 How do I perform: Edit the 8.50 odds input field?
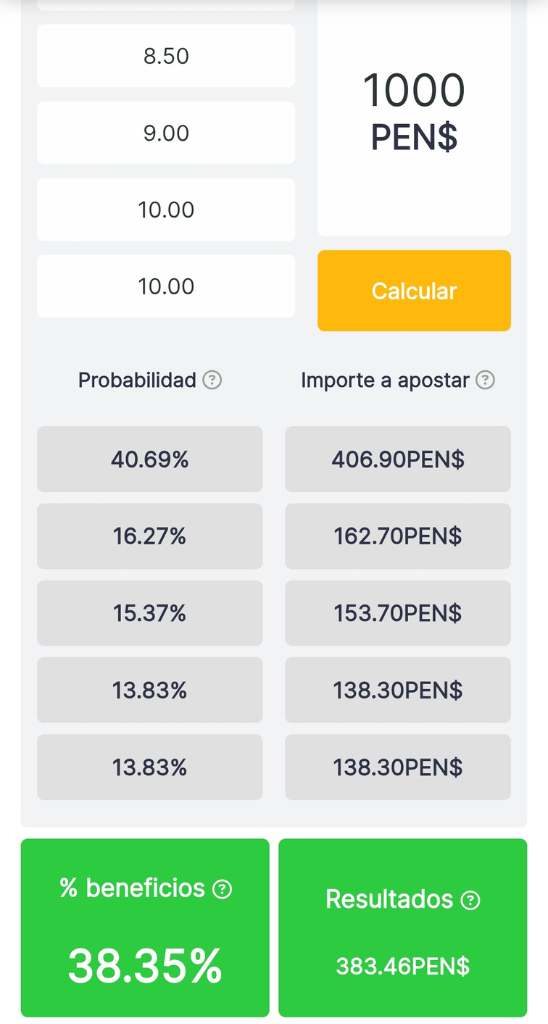pos(166,56)
